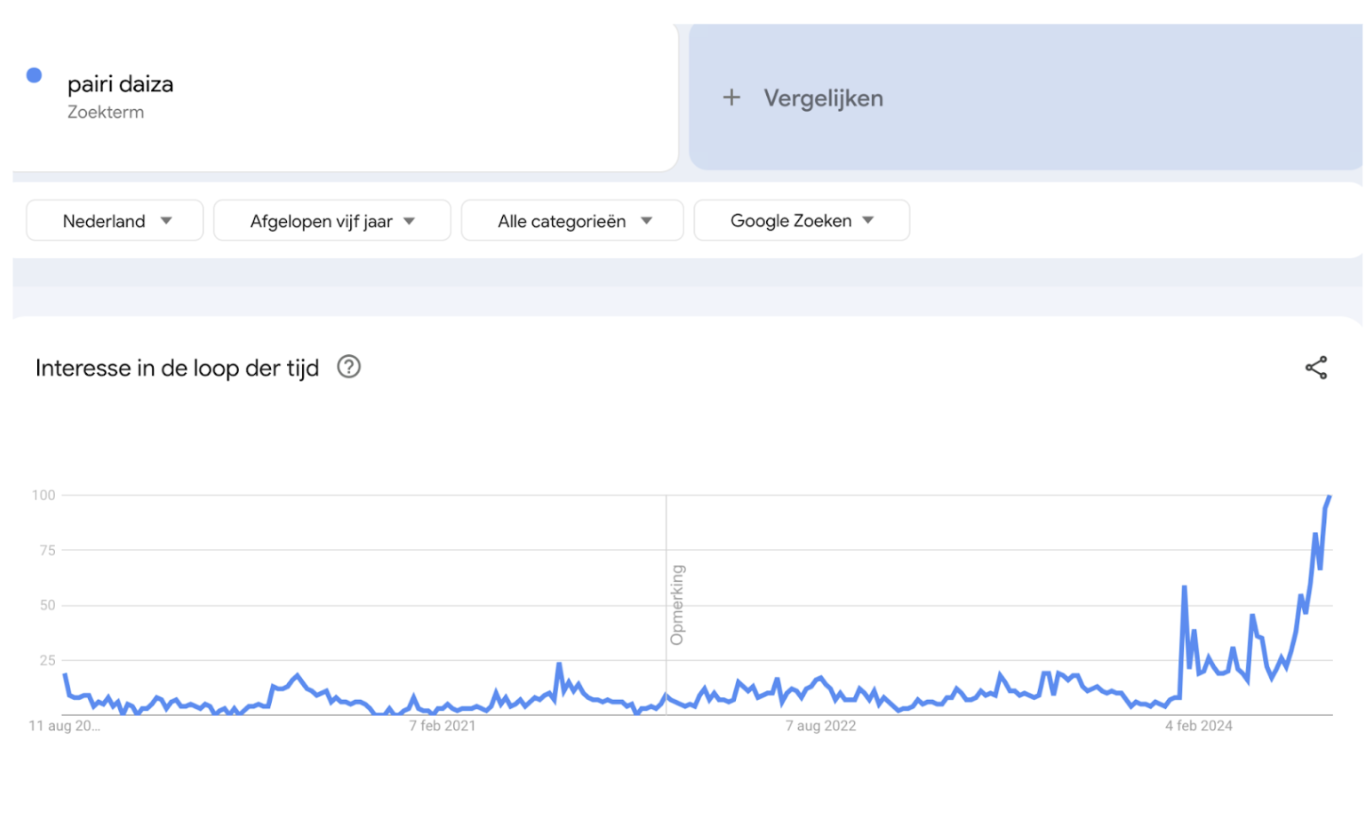This screenshot has width=1364, height=814.
Task: Click the Interesse in de loop der tijd heading
Action: point(177,368)
